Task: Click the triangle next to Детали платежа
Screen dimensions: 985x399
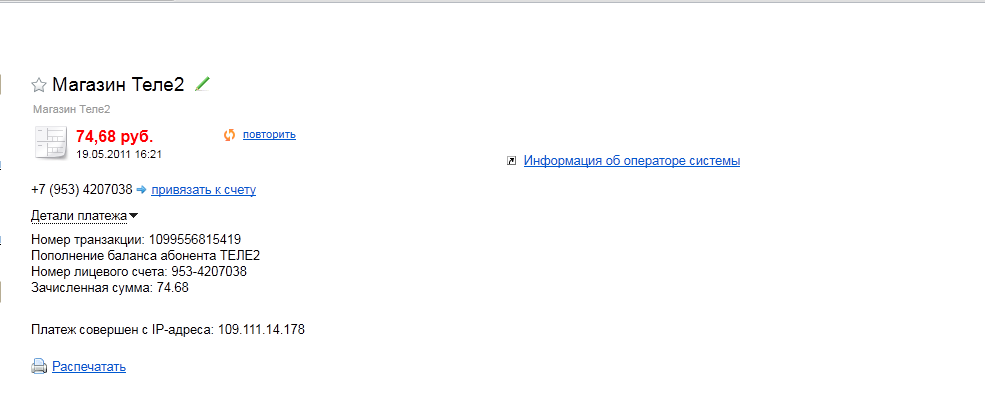Action: coord(133,216)
